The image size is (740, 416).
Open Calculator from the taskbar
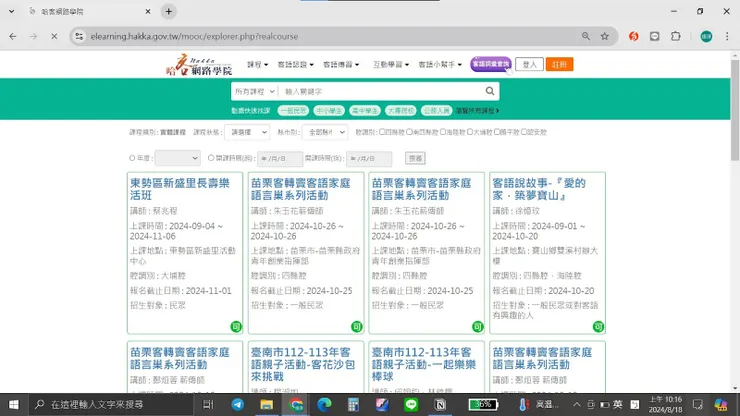353,405
